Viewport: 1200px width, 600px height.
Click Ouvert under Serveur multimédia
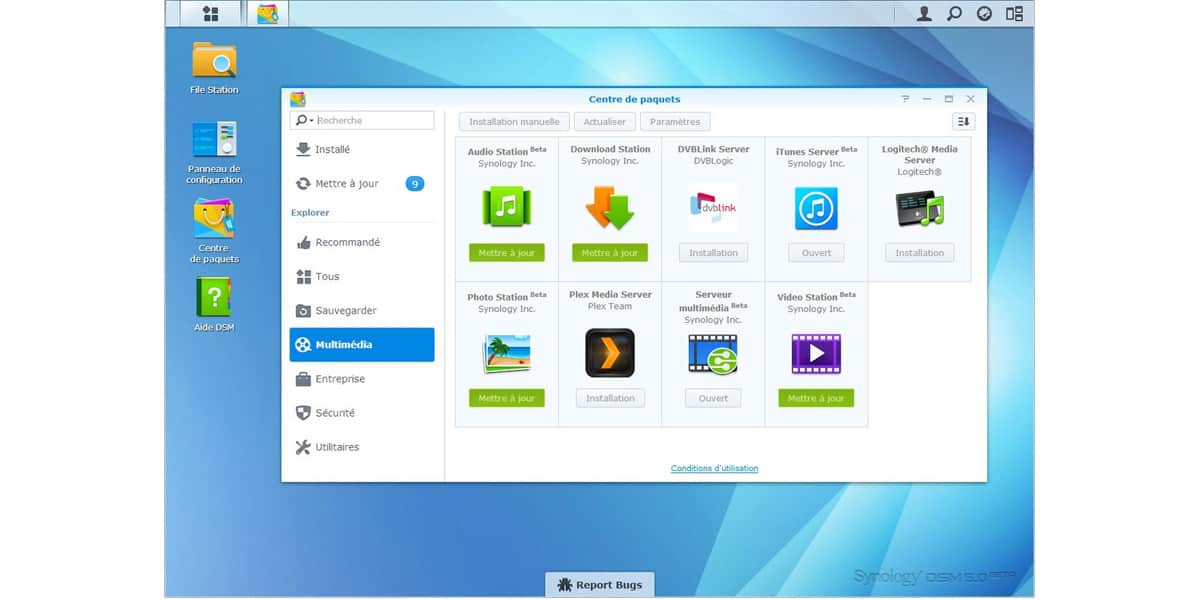[713, 398]
